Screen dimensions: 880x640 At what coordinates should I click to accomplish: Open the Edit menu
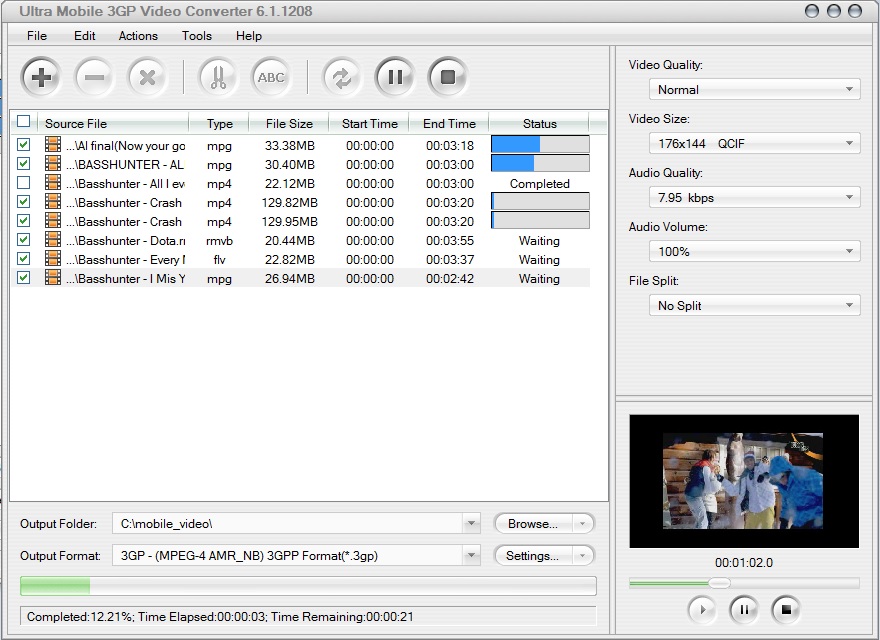tap(84, 36)
